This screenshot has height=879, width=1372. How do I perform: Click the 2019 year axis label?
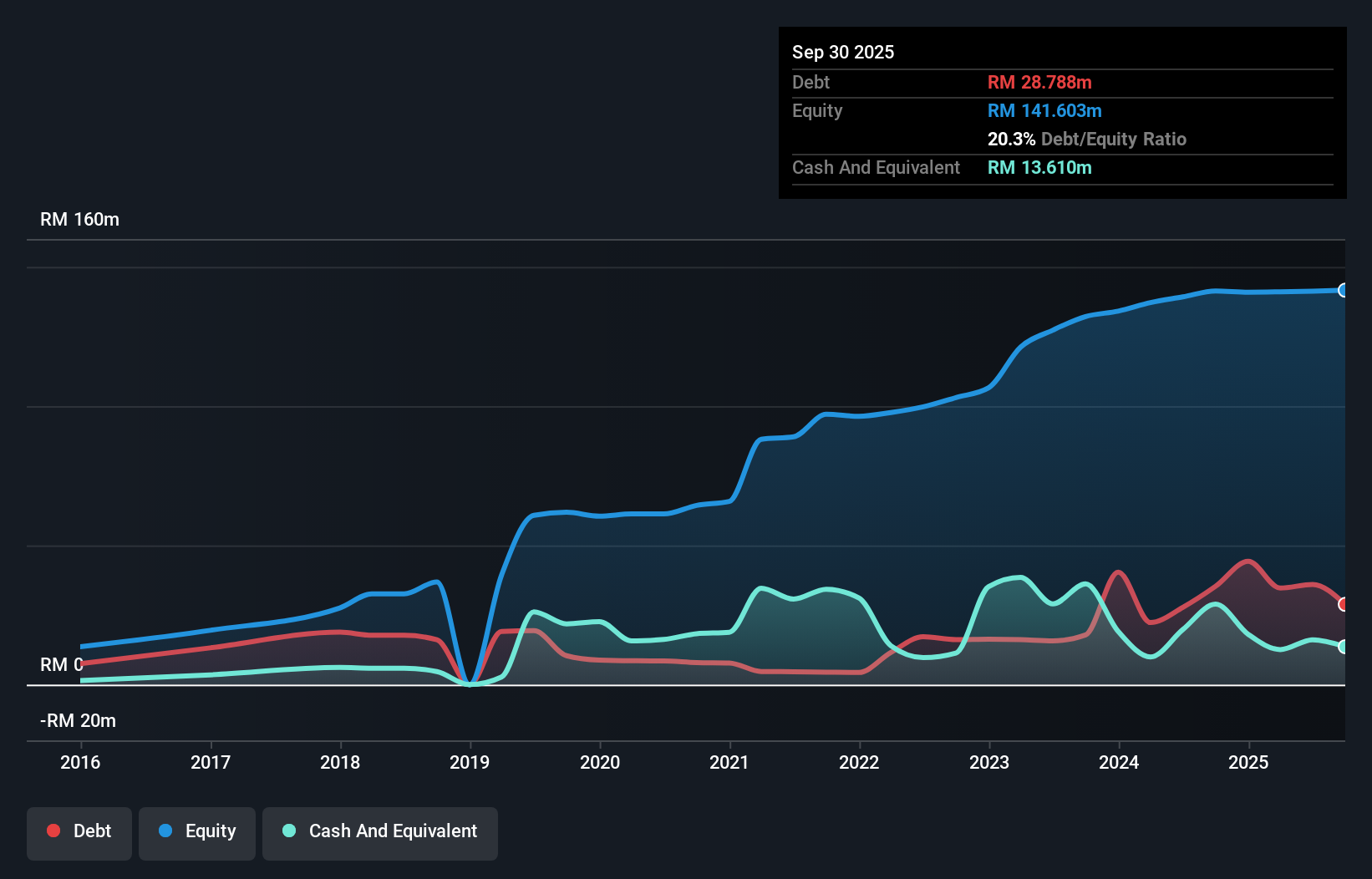pos(470,762)
